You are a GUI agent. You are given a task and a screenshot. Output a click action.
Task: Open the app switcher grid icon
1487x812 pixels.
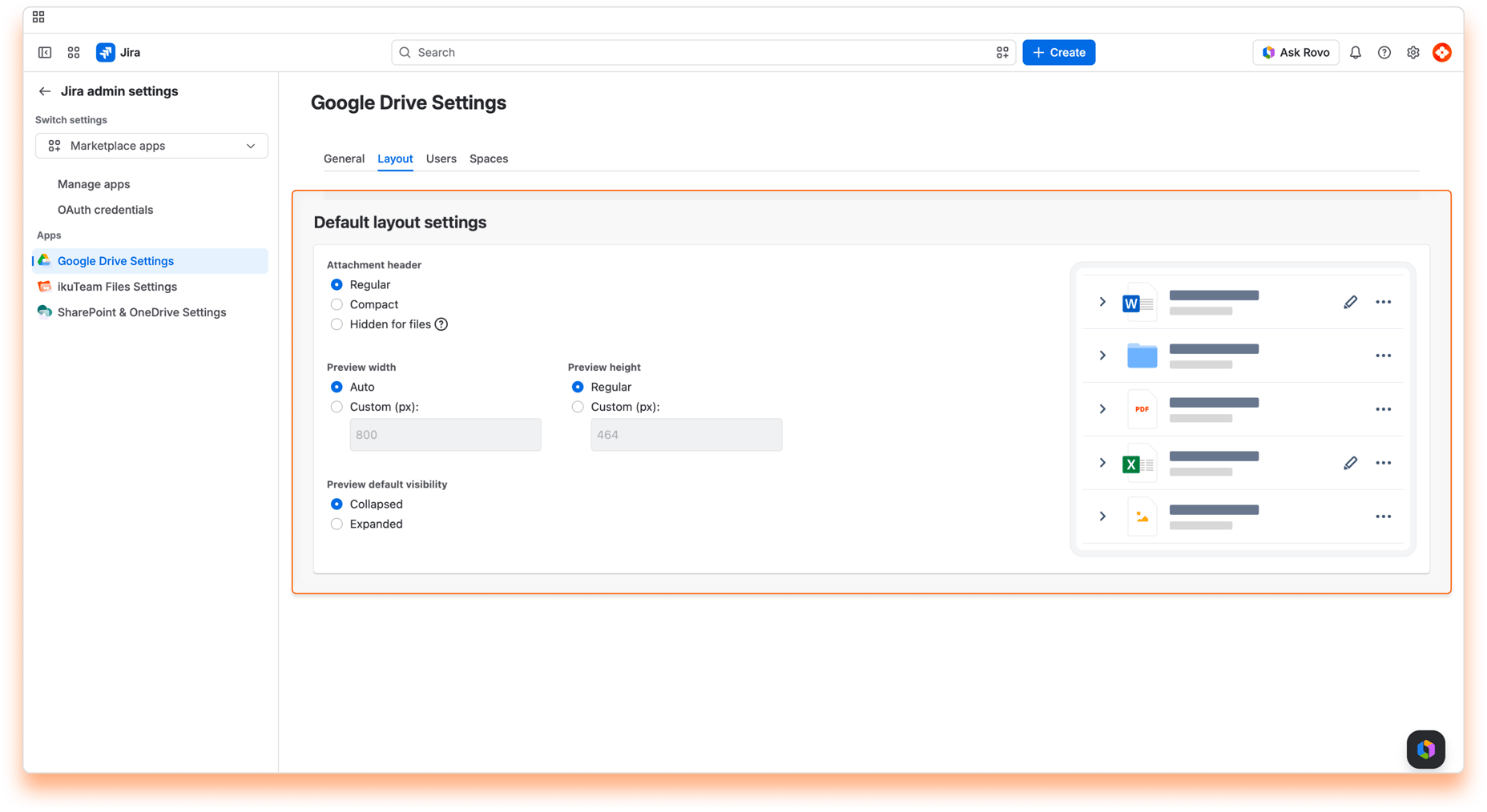click(x=74, y=53)
